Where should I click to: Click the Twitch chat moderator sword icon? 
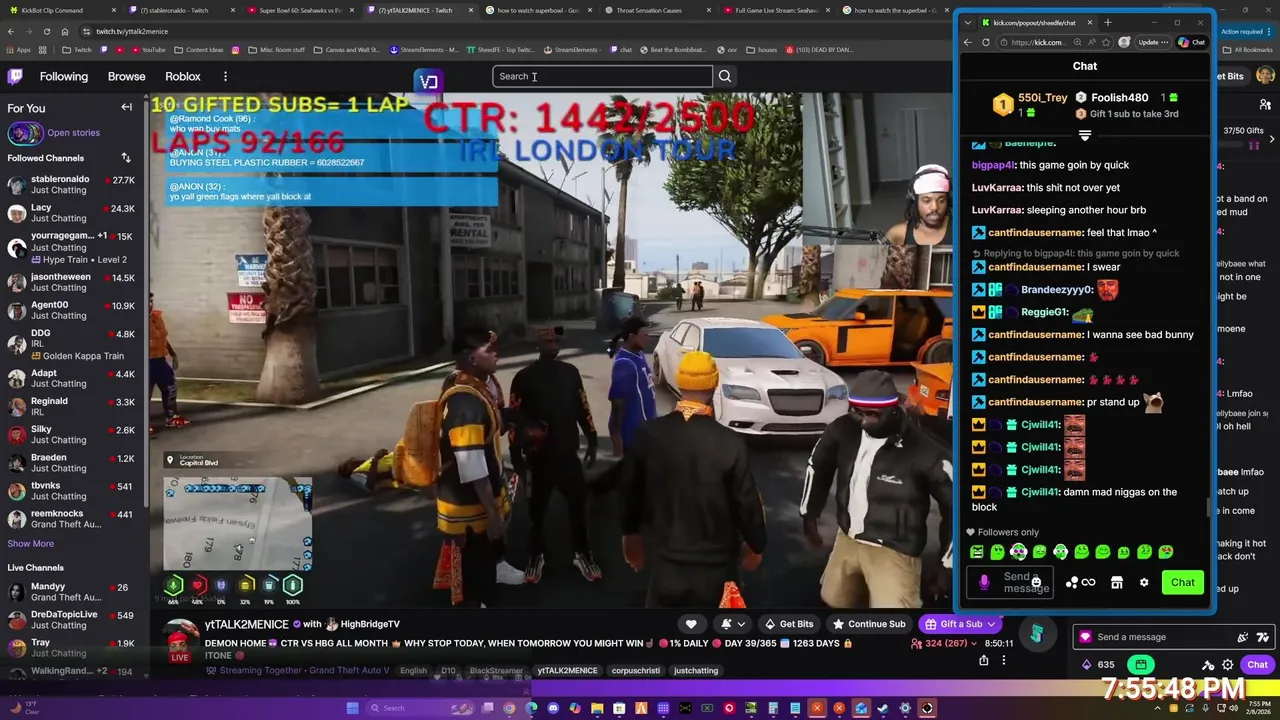point(1208,665)
